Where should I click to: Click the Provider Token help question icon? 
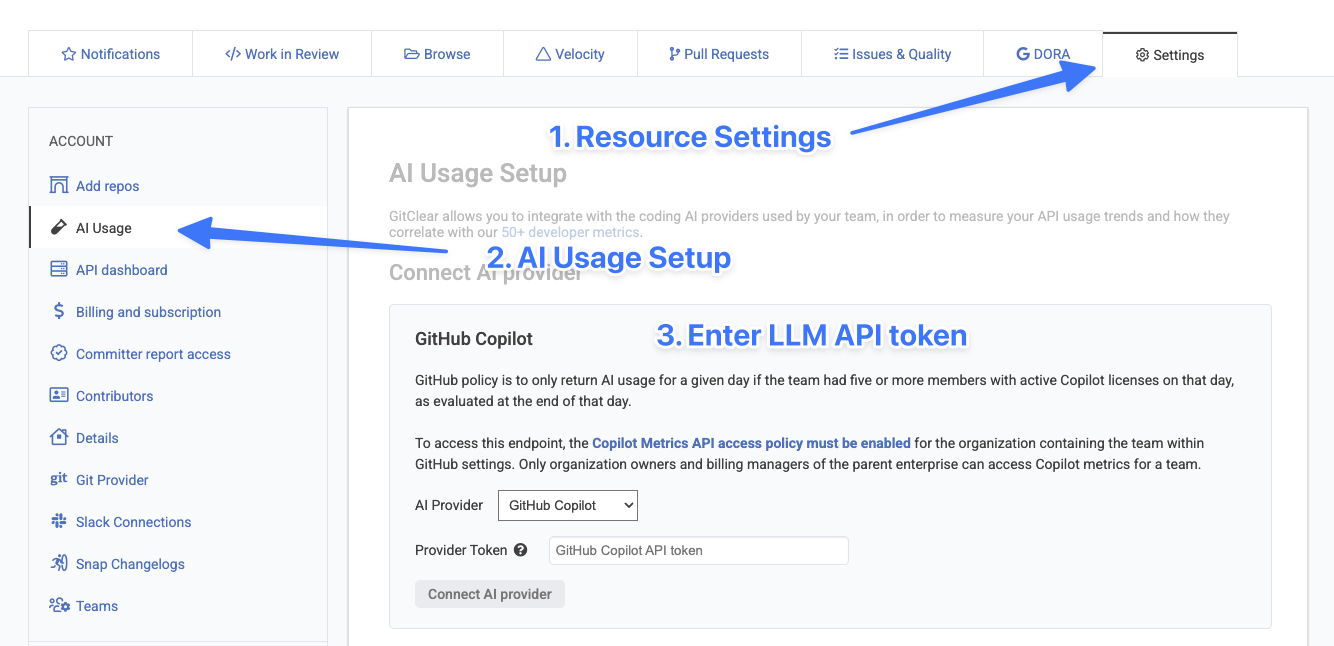(x=520, y=550)
